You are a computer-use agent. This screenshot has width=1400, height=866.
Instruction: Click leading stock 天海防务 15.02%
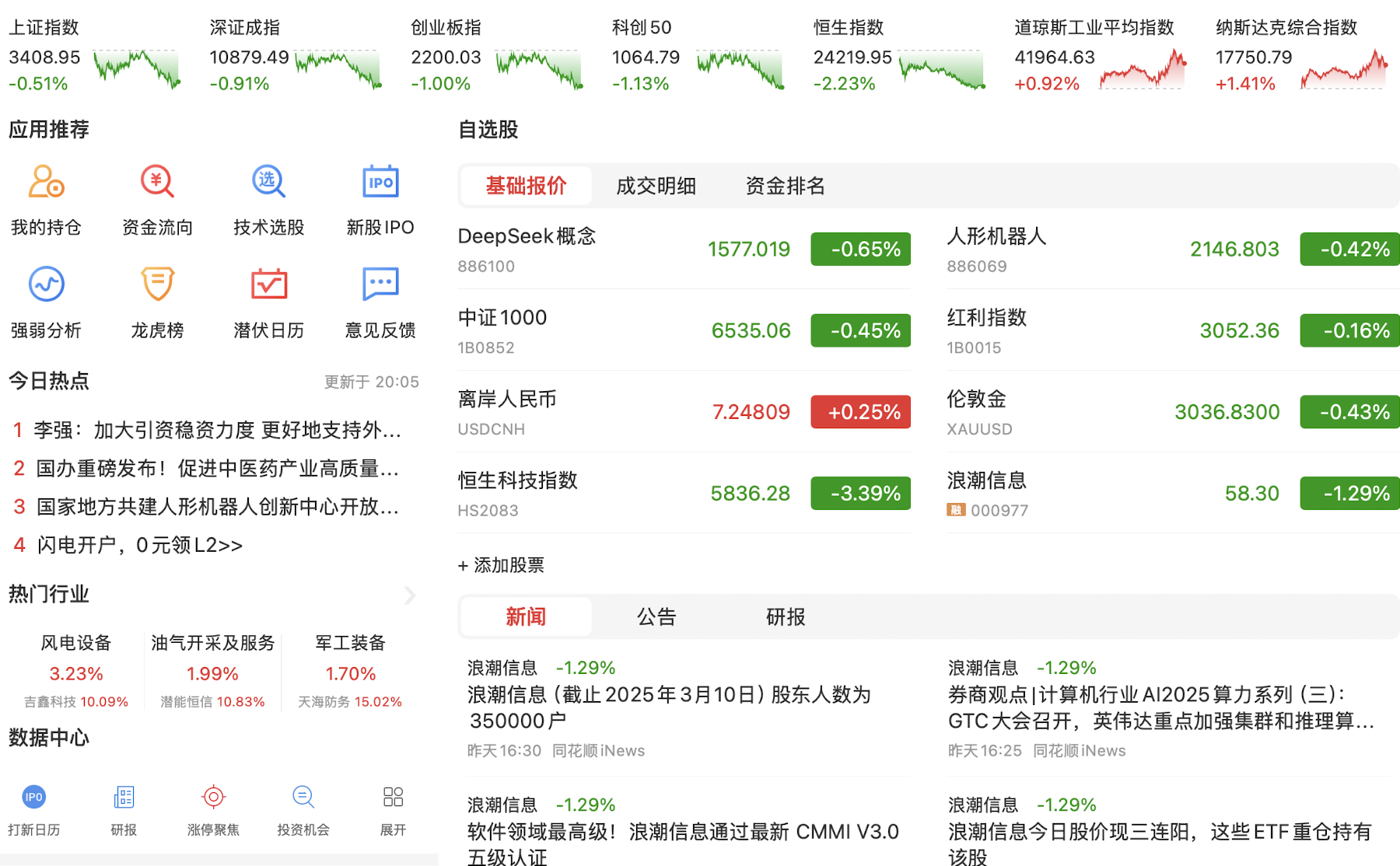pyautogui.click(x=350, y=702)
